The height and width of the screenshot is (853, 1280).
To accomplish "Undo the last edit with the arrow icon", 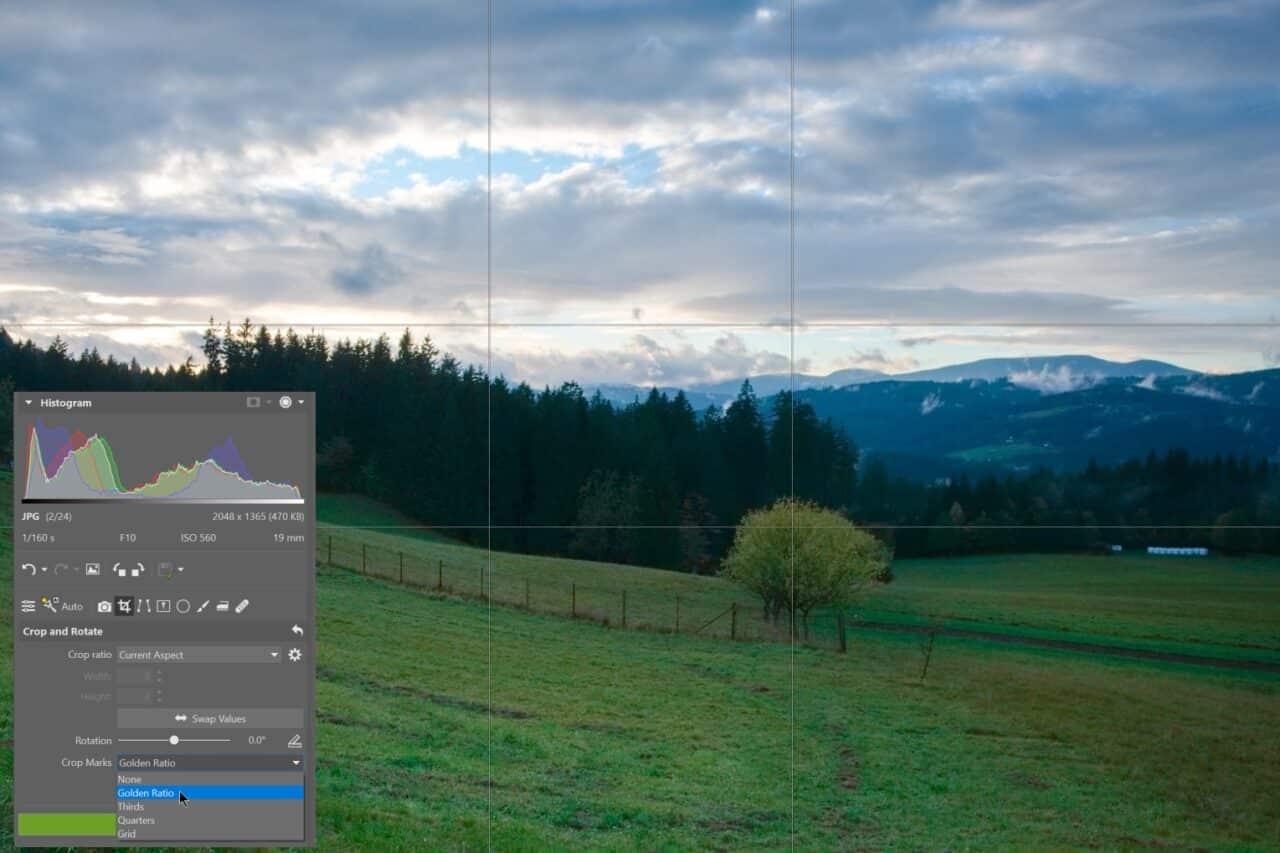I will tap(28, 569).
